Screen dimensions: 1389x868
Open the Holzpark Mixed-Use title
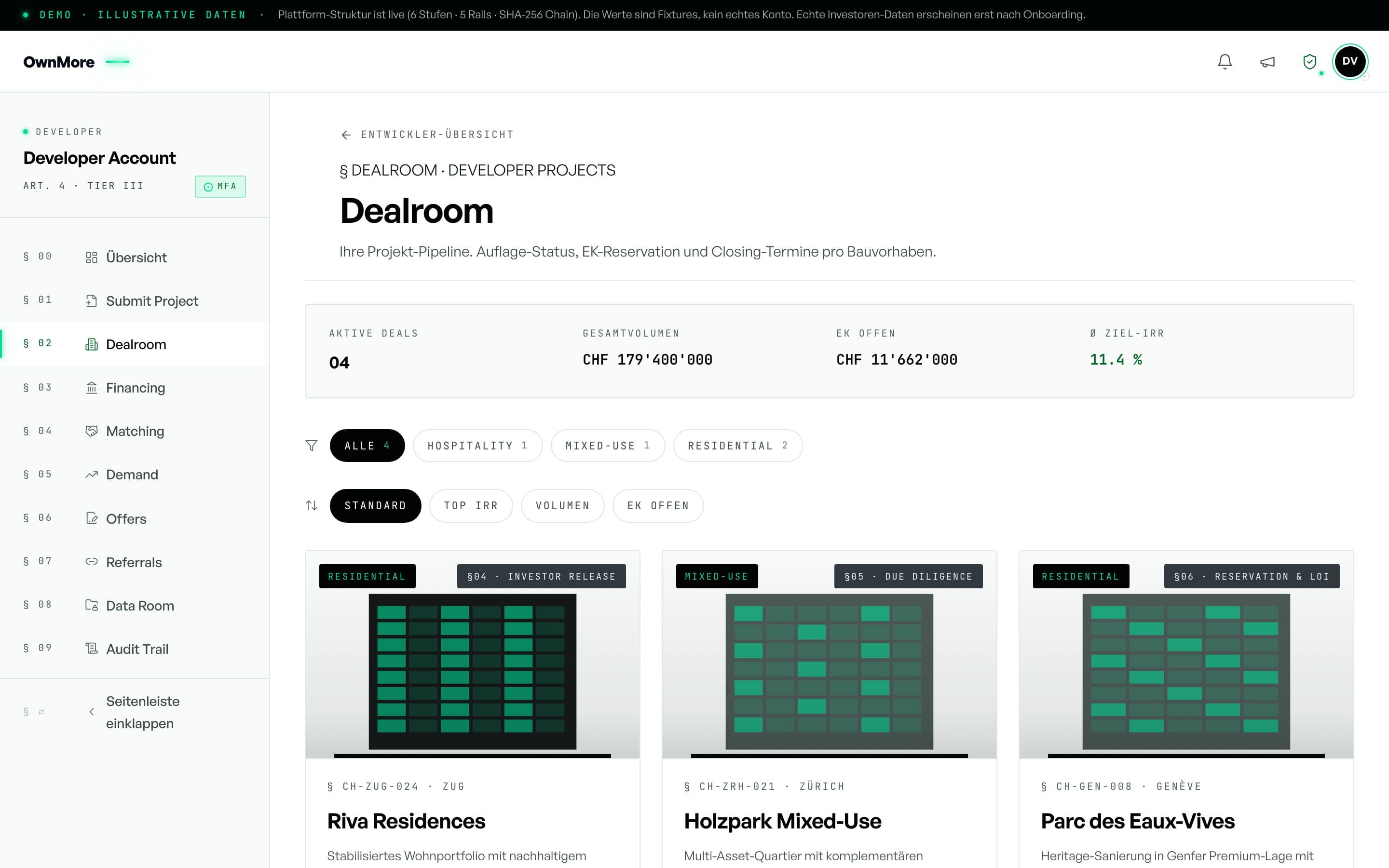pos(782,822)
